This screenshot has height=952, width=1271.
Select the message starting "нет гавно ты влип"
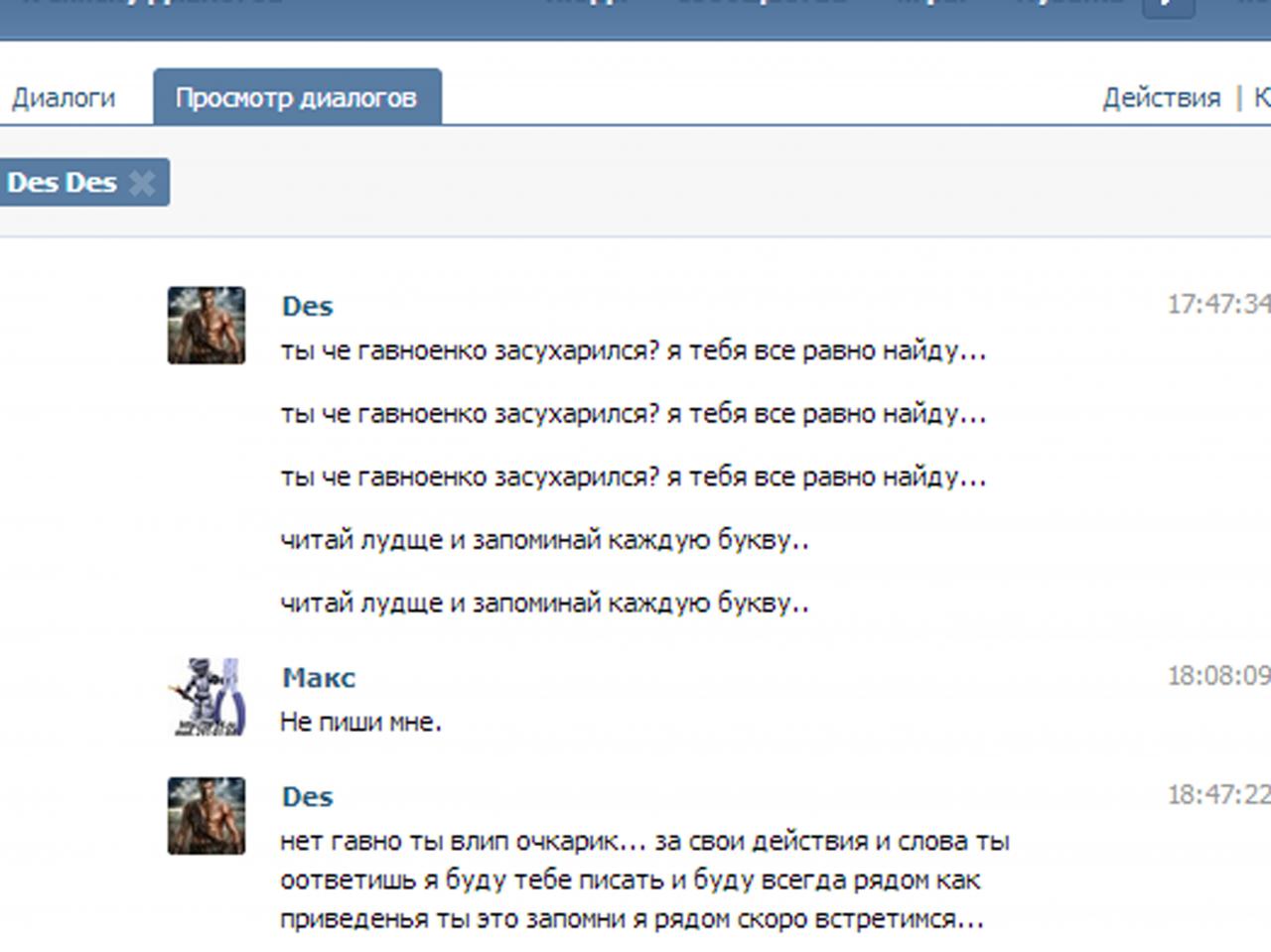[643, 880]
